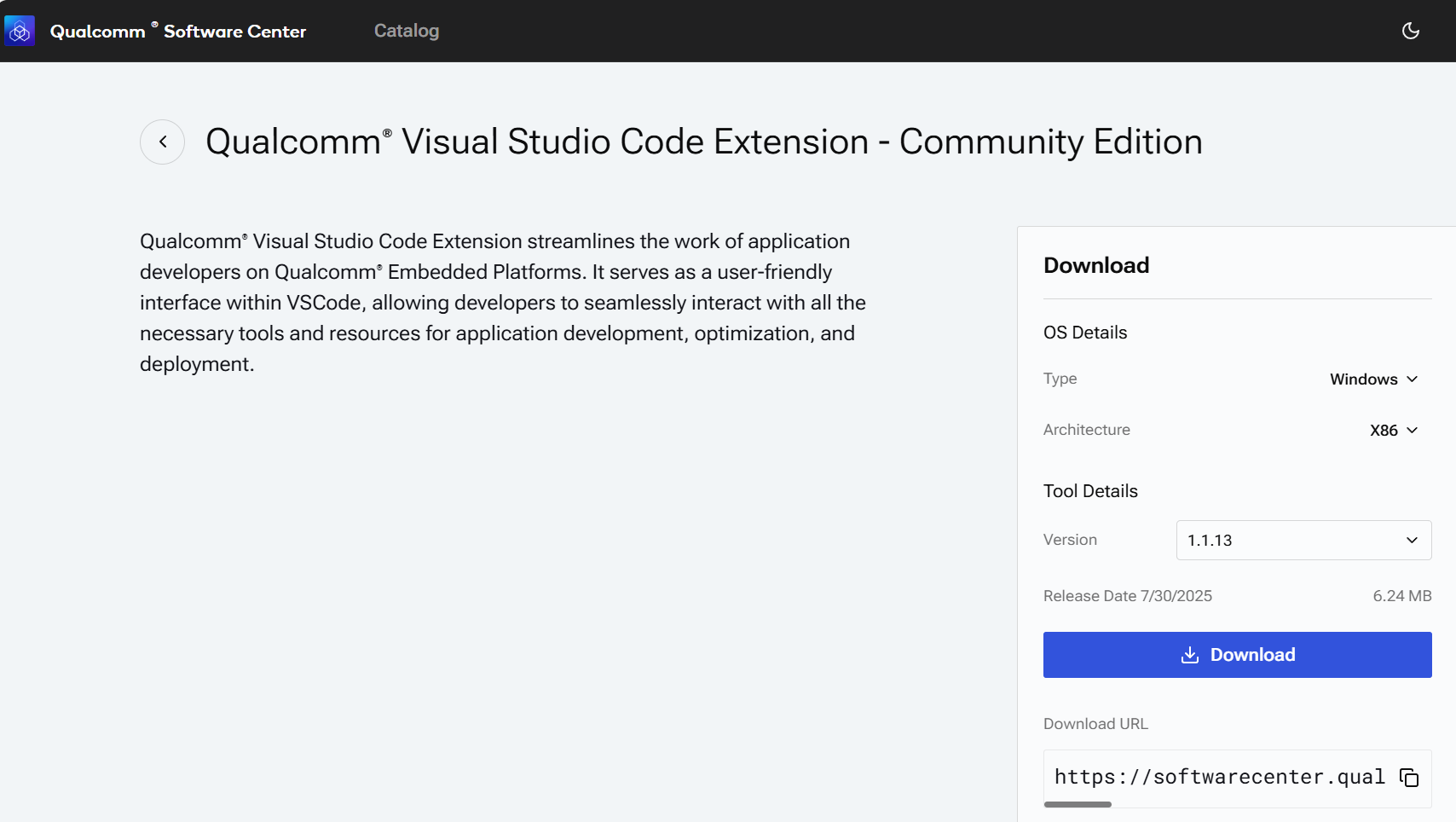Click the Release Date 7/30/2025 text
The height and width of the screenshot is (822, 1456).
point(1127,596)
